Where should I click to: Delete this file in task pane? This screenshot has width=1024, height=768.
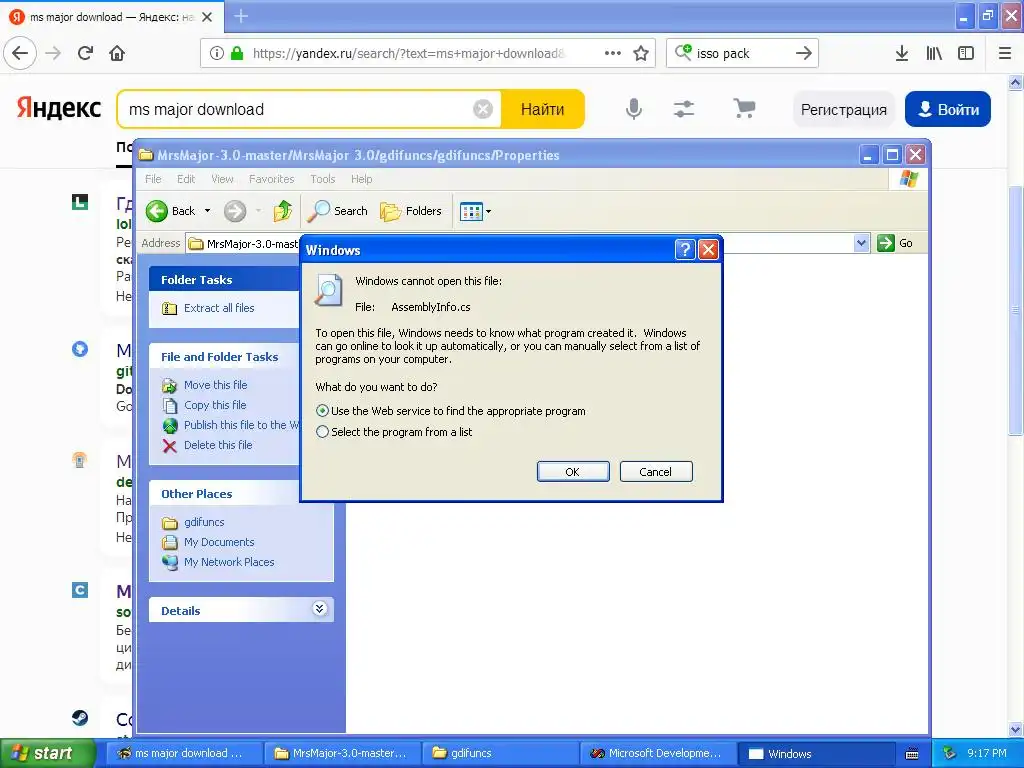[217, 445]
